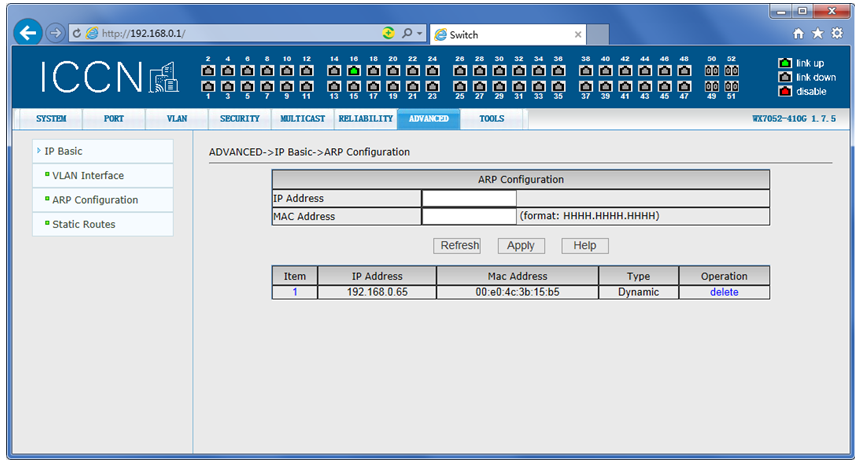
Task: Select SFP port 52 icon
Action: (x=731, y=71)
